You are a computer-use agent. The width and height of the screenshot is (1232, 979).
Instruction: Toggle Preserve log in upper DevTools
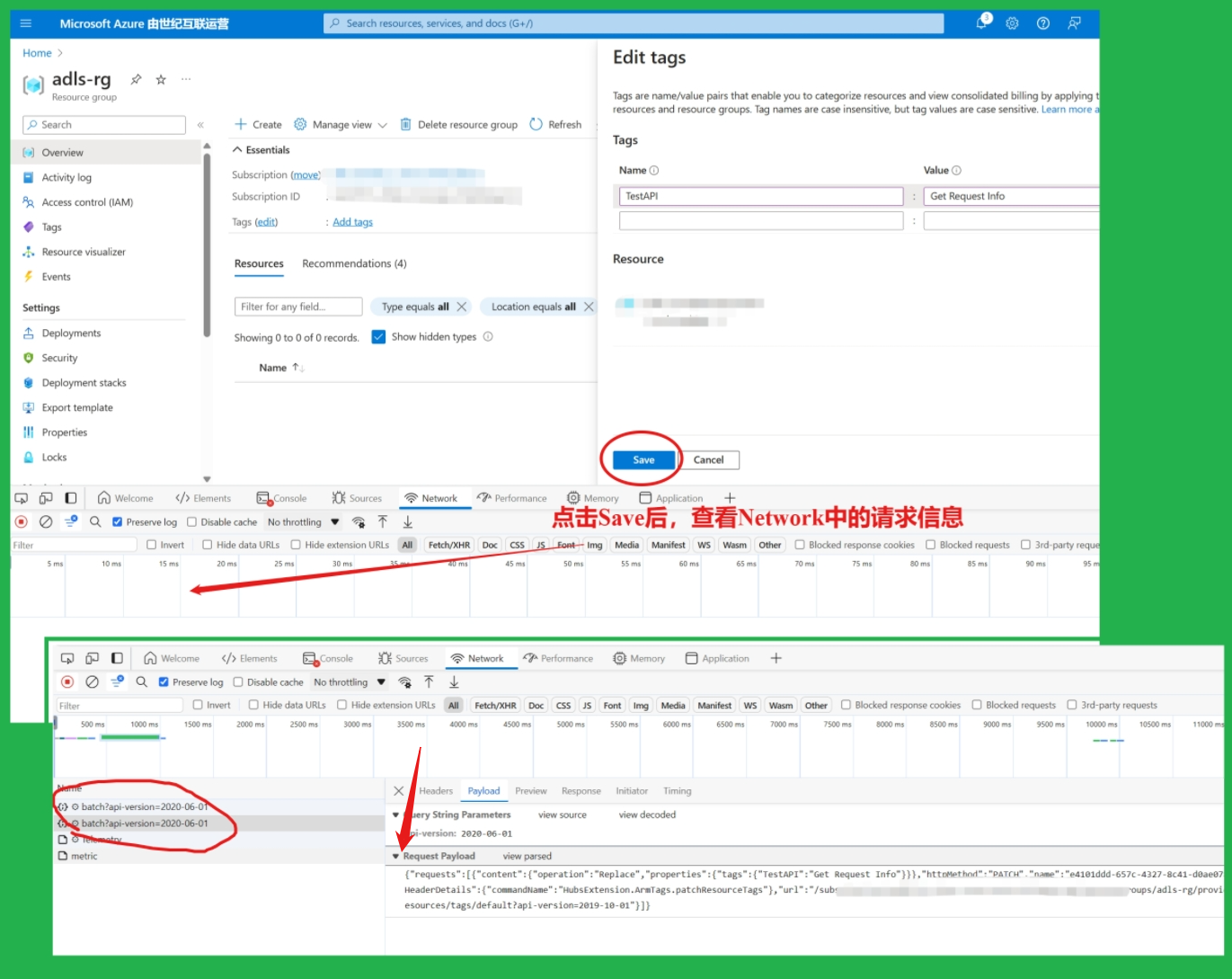tap(117, 521)
